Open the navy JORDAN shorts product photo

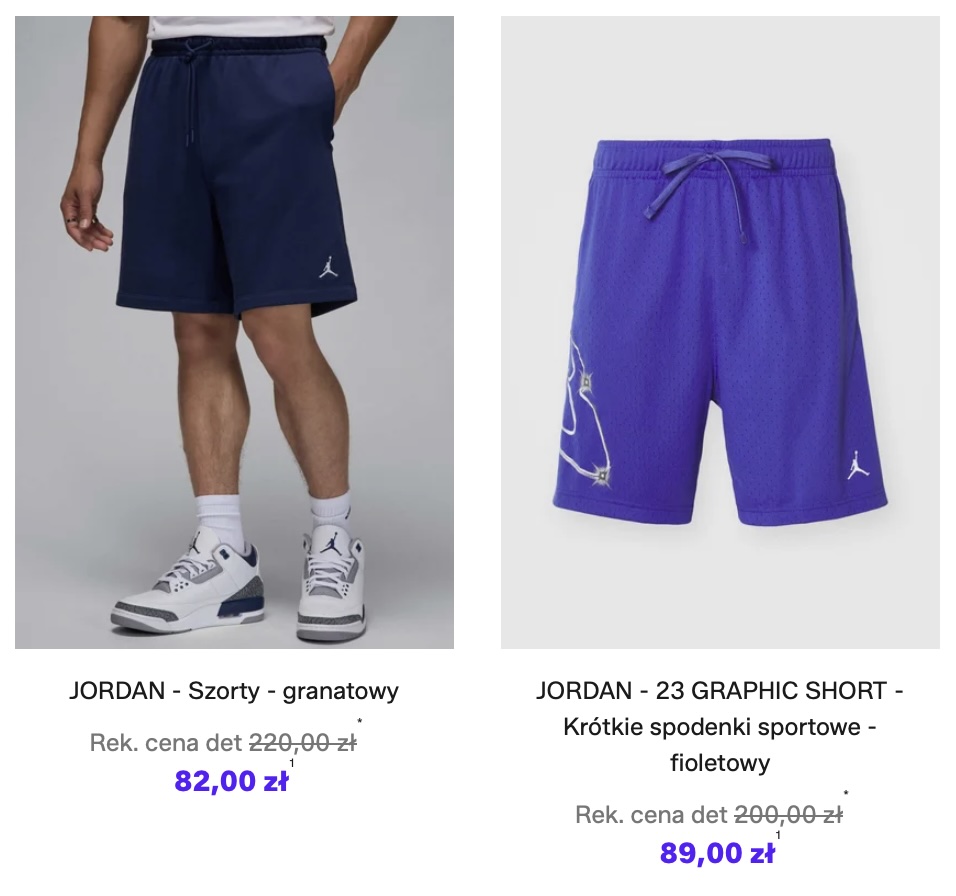point(234,332)
